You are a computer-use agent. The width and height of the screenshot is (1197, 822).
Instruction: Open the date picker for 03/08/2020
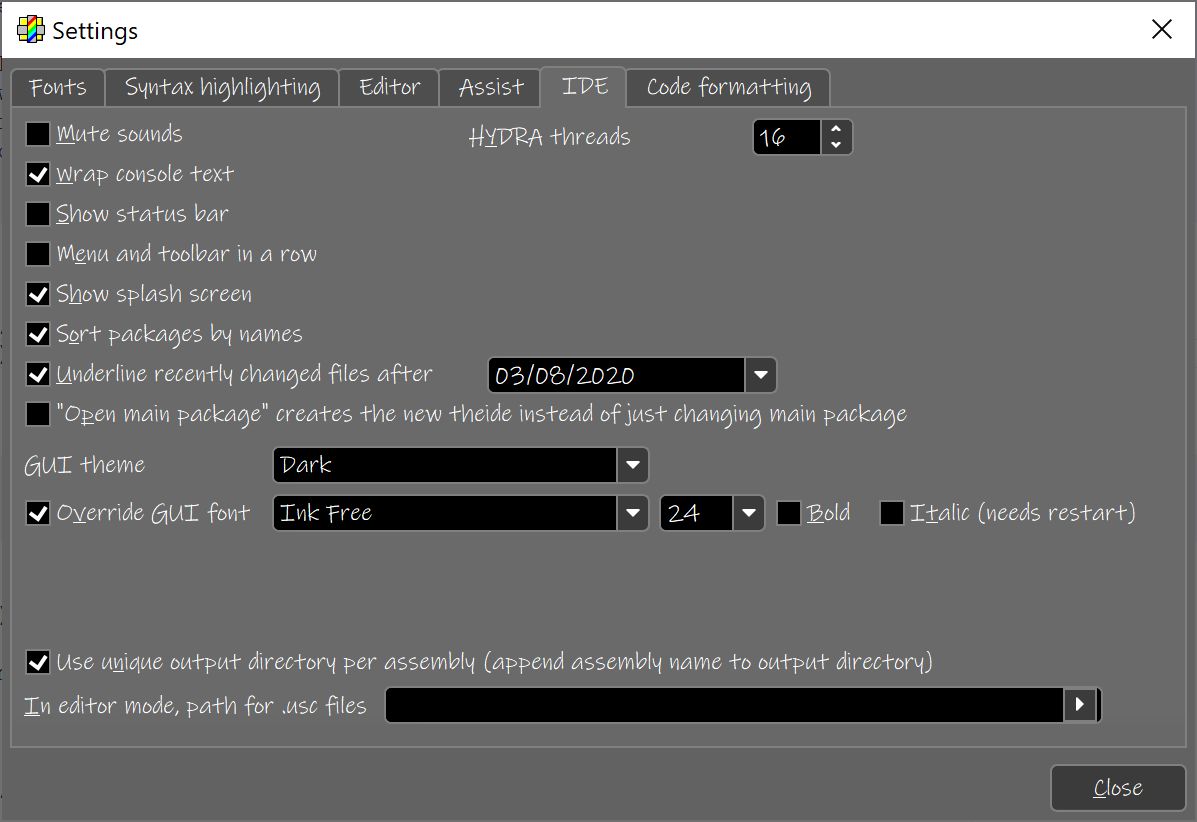[760, 375]
